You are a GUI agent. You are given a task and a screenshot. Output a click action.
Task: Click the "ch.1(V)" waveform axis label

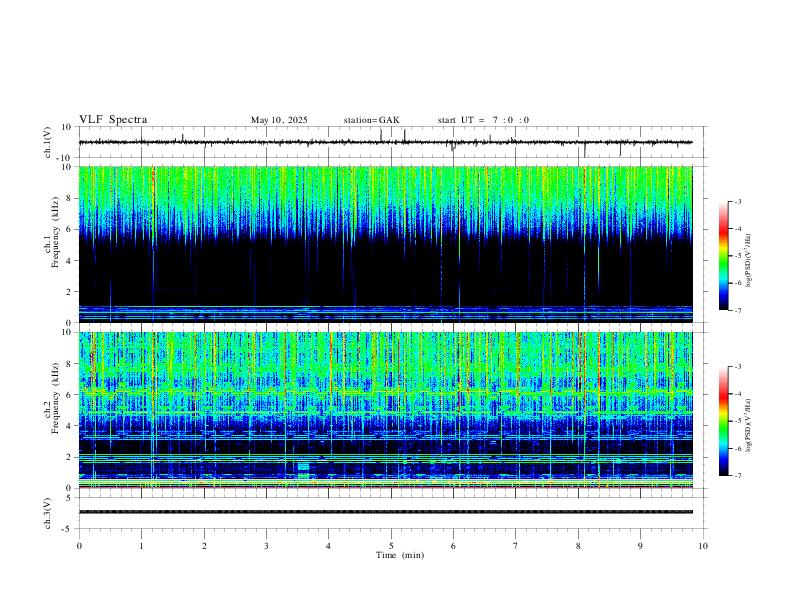(48, 142)
